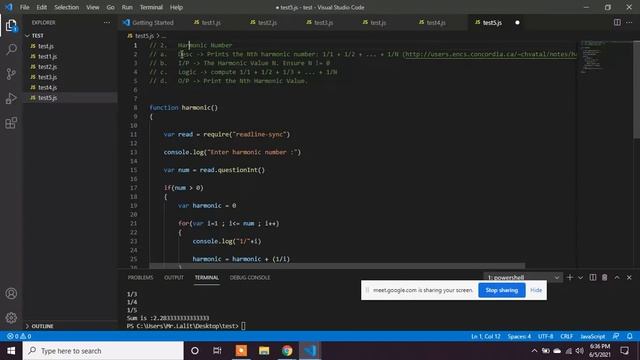
Task: Open the Windows Start menu
Action: pyautogui.click(x=11, y=351)
